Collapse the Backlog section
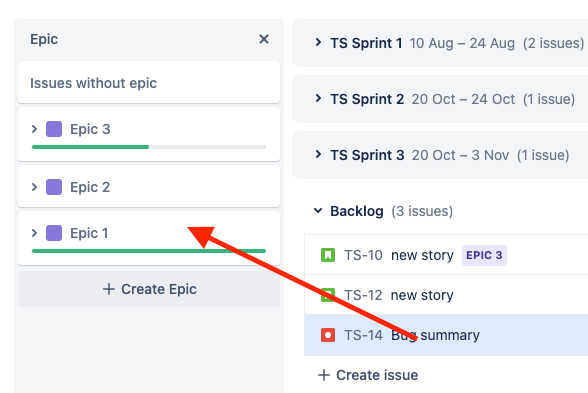 [x=318, y=211]
